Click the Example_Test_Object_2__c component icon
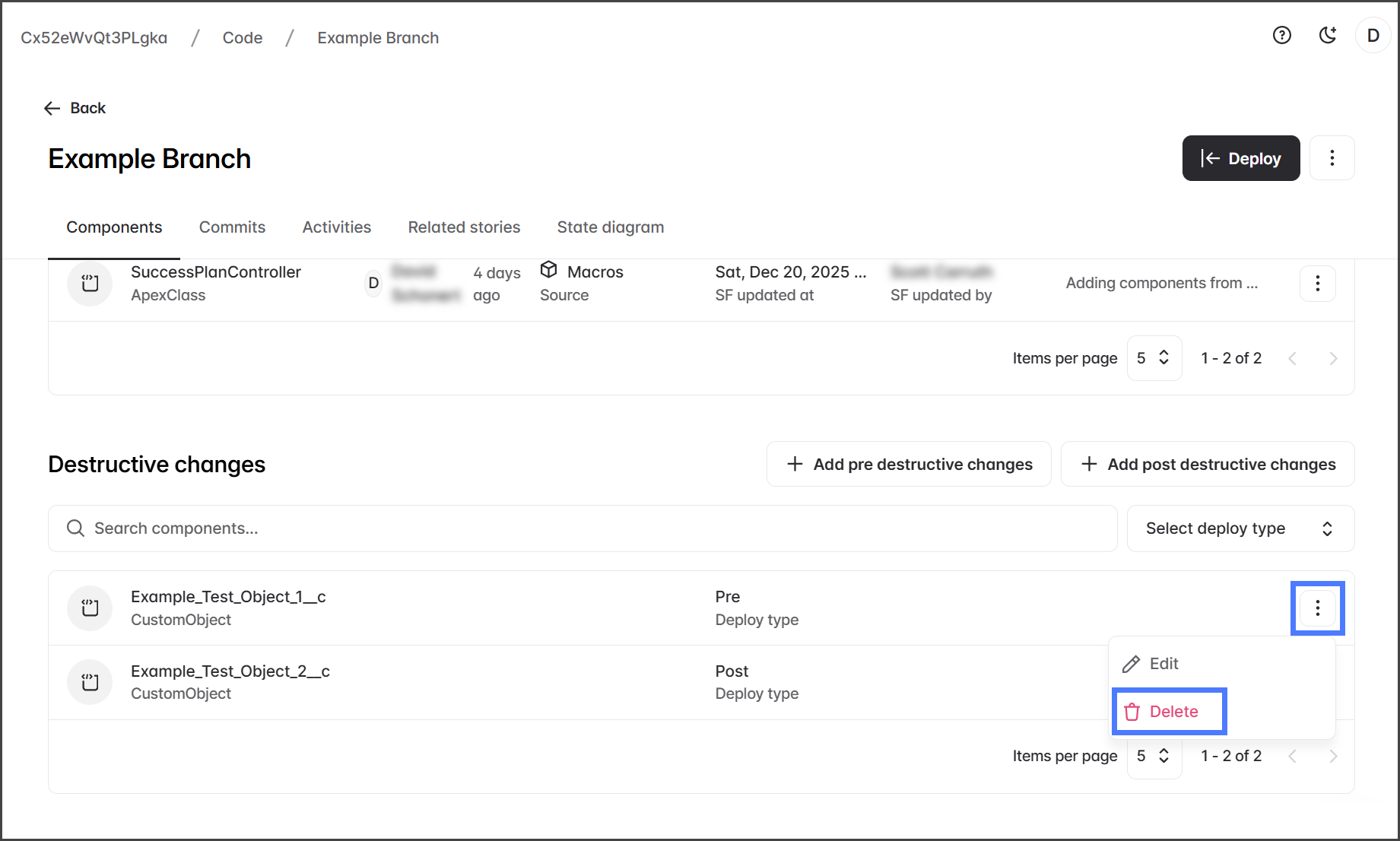 pos(90,682)
